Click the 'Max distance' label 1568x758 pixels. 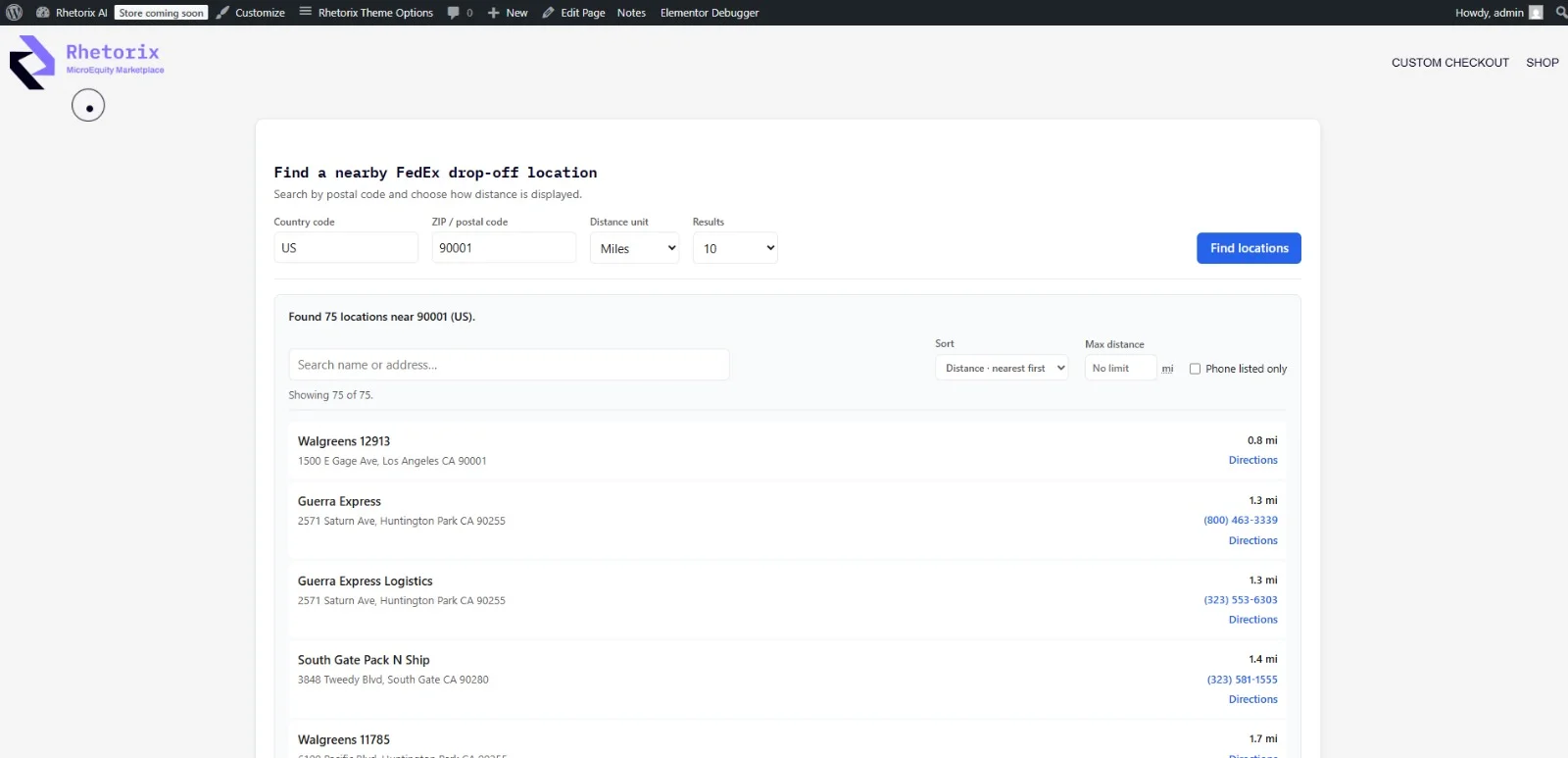[x=1114, y=344]
